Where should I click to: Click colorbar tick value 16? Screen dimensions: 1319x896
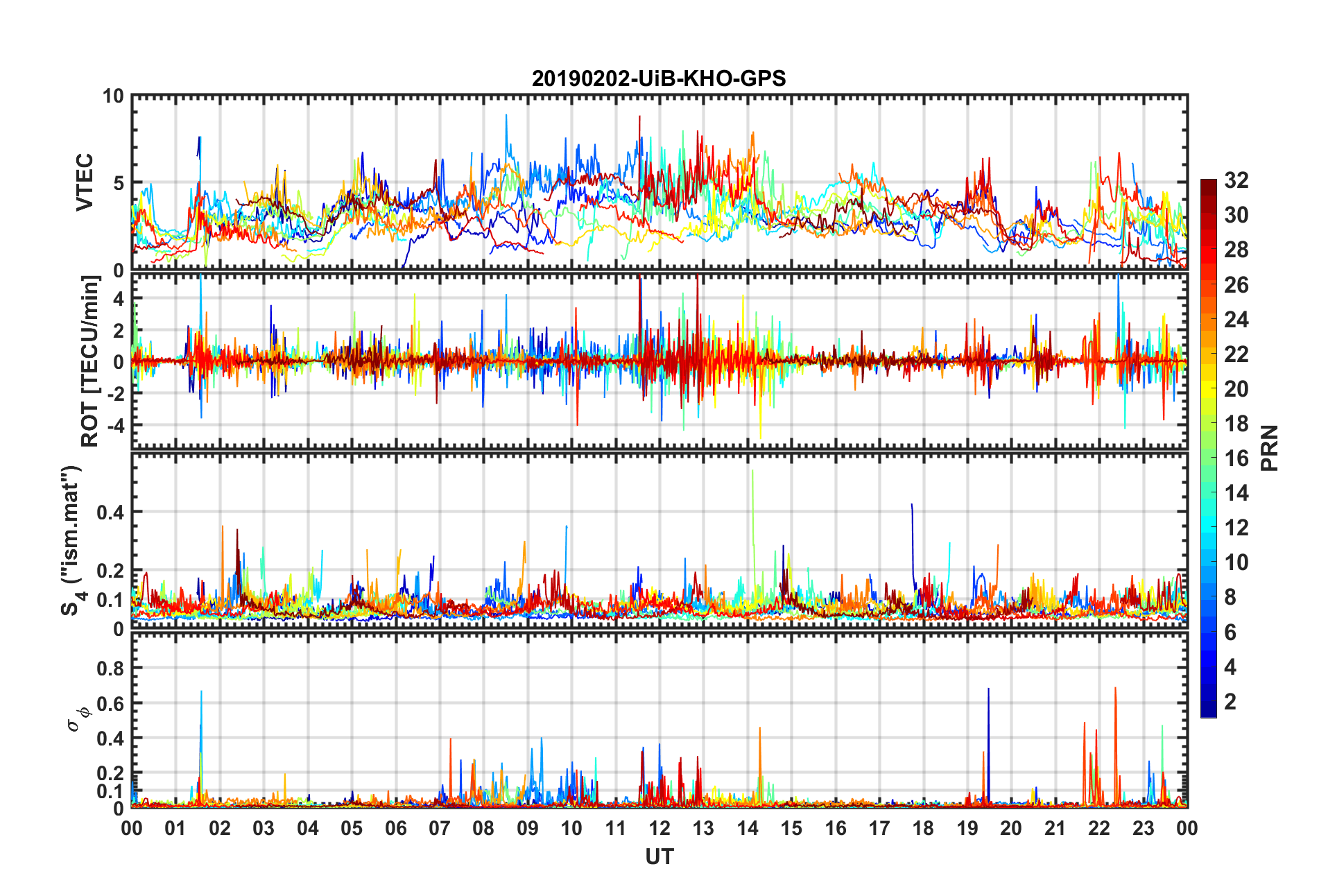coord(1236,458)
